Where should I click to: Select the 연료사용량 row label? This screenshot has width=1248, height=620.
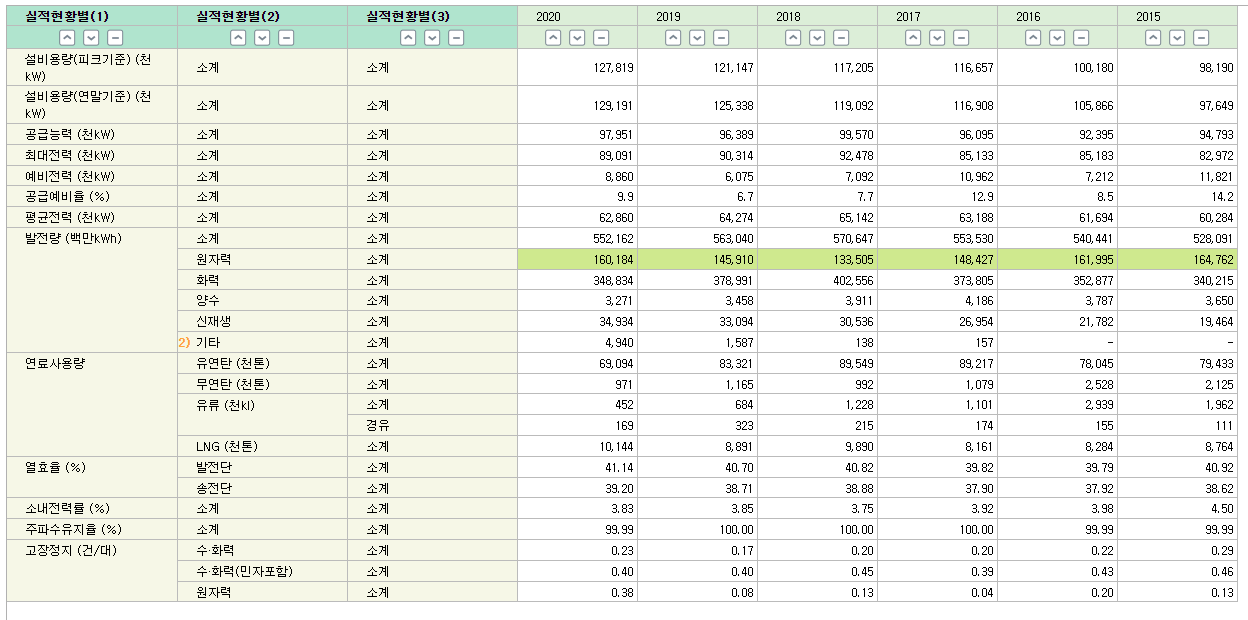54,363
